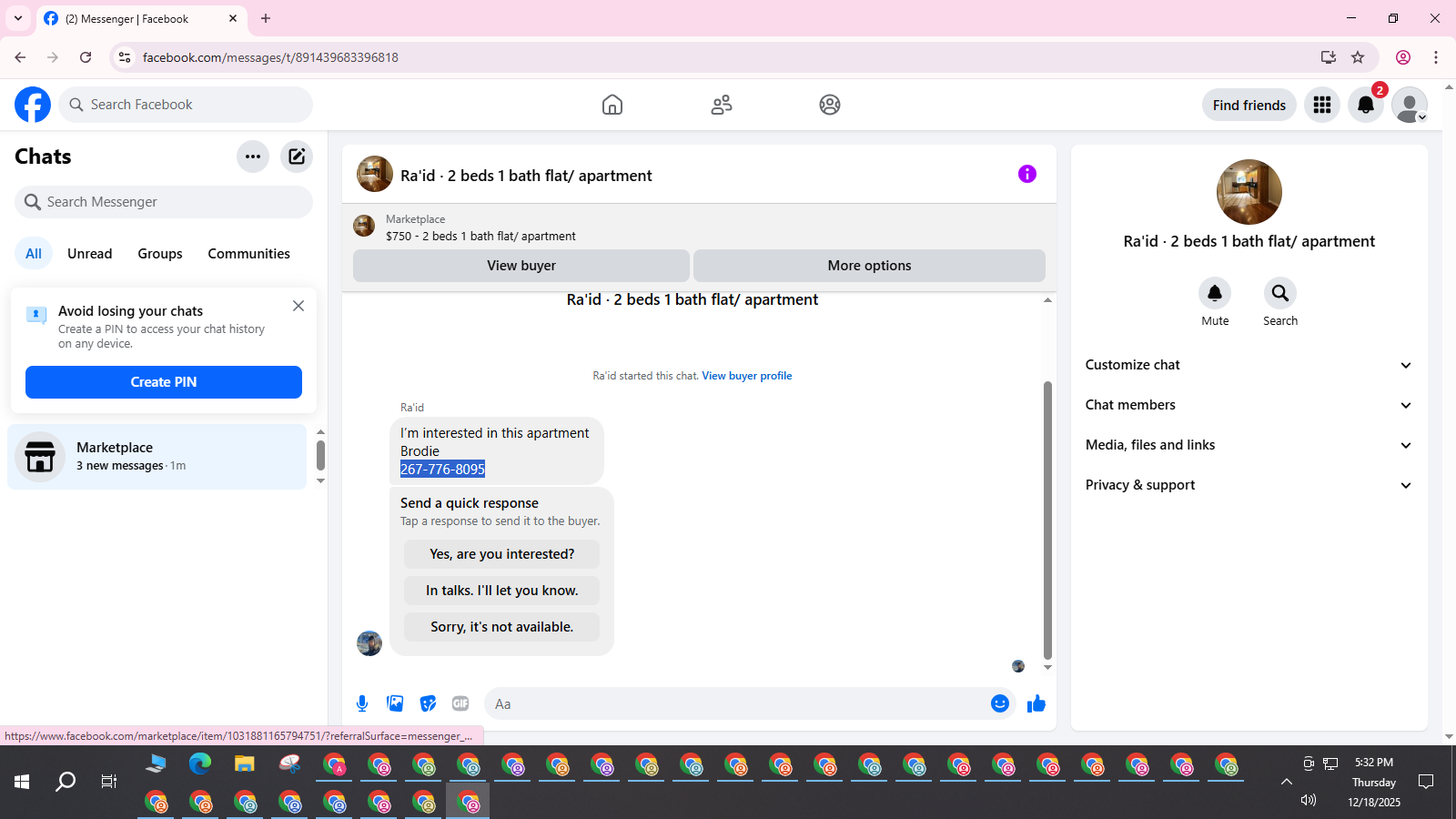Click the More options button
Image resolution: width=1456 pixels, height=819 pixels.
point(869,266)
